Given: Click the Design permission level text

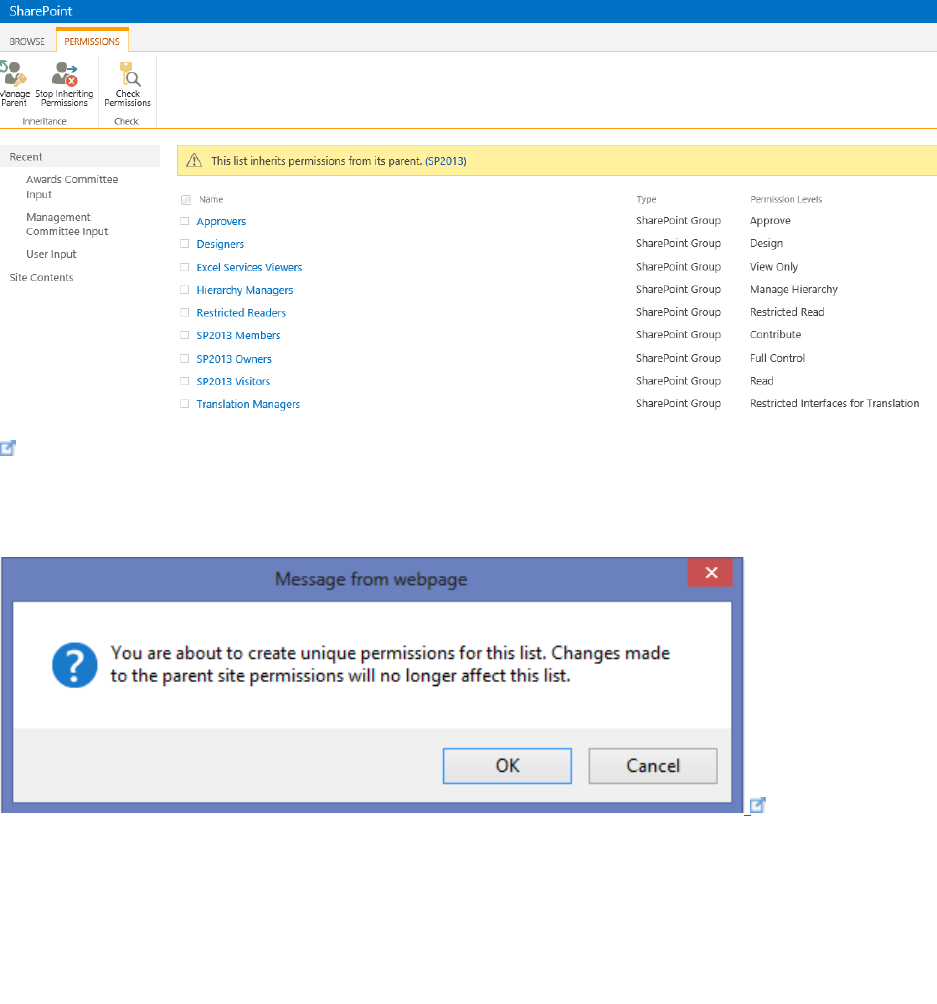Looking at the screenshot, I should pyautogui.click(x=767, y=243).
